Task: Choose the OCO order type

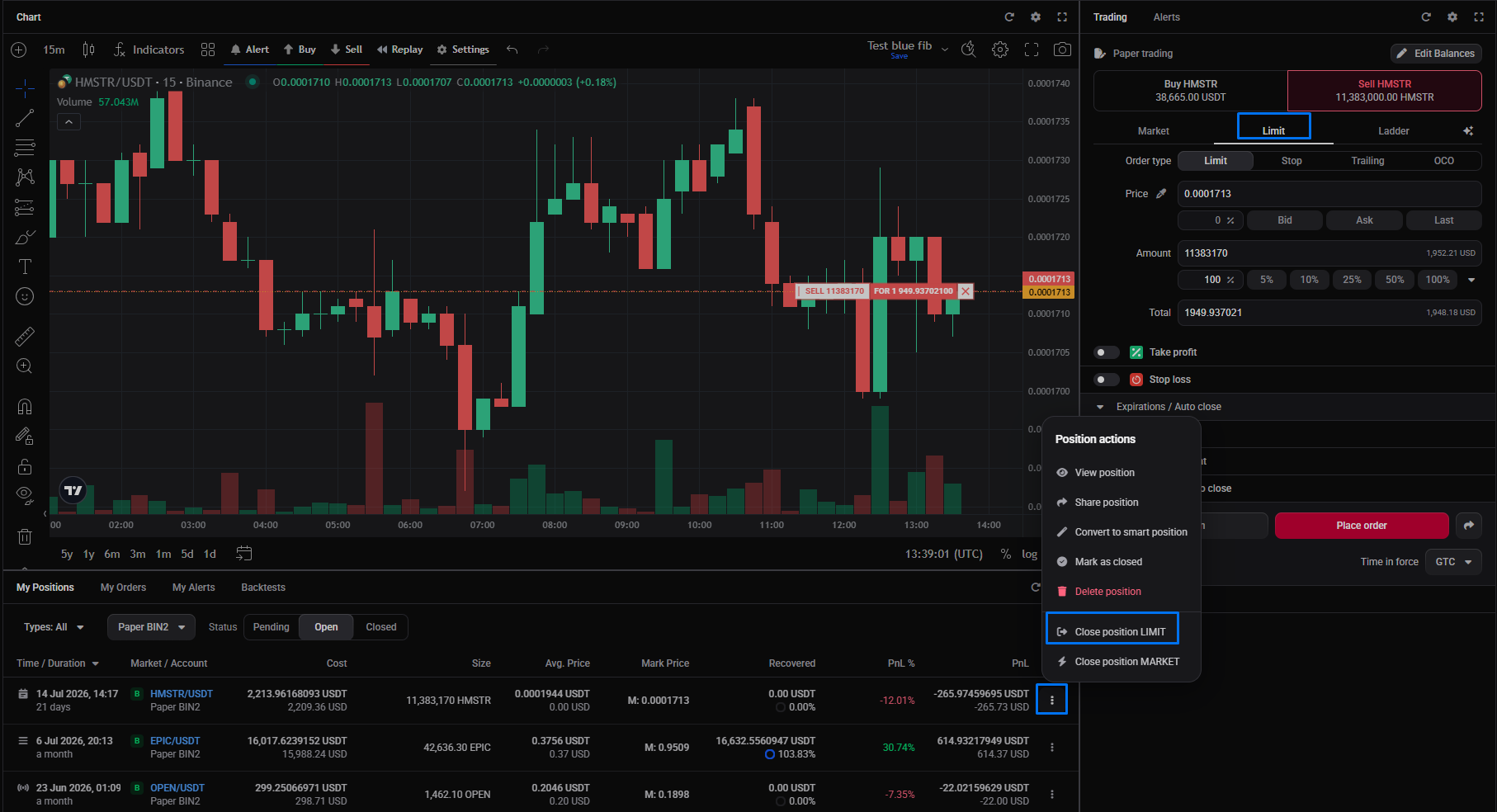Action: (x=1444, y=161)
